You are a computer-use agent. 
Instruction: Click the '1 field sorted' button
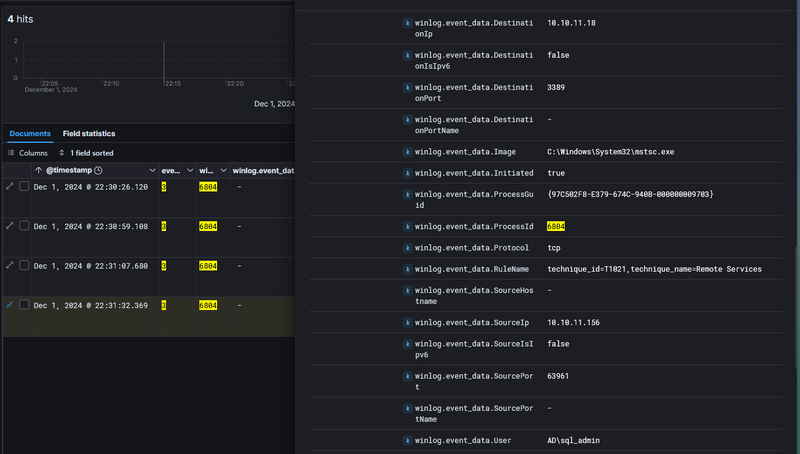(86, 153)
